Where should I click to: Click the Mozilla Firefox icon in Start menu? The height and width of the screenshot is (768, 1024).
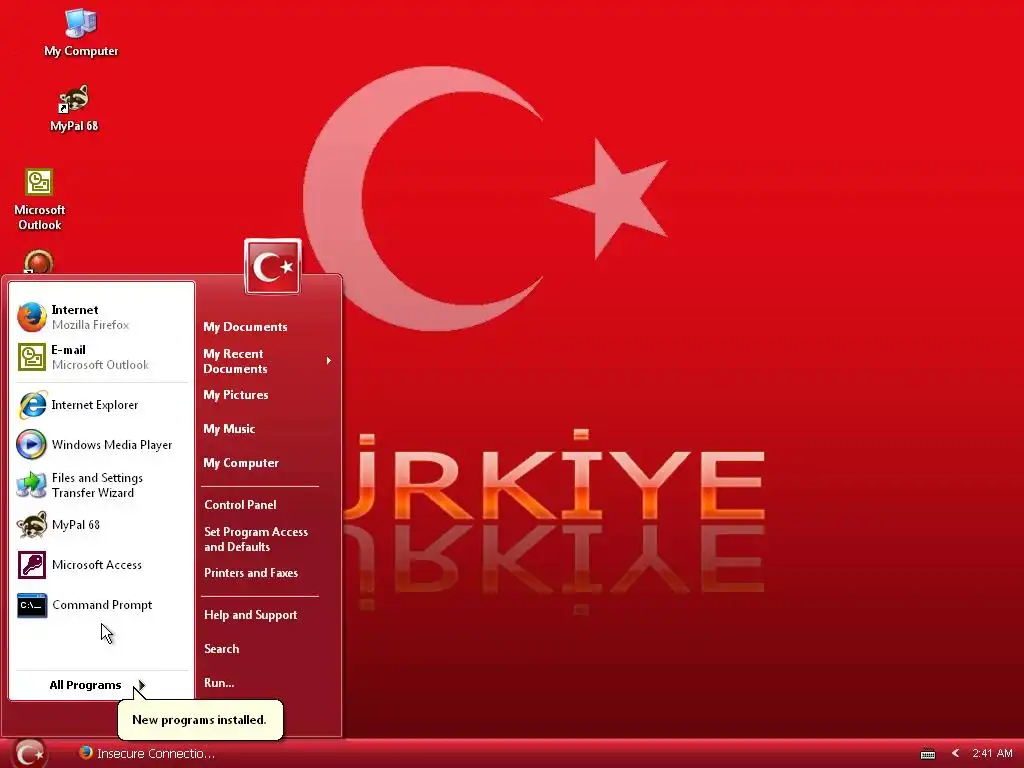tap(31, 317)
